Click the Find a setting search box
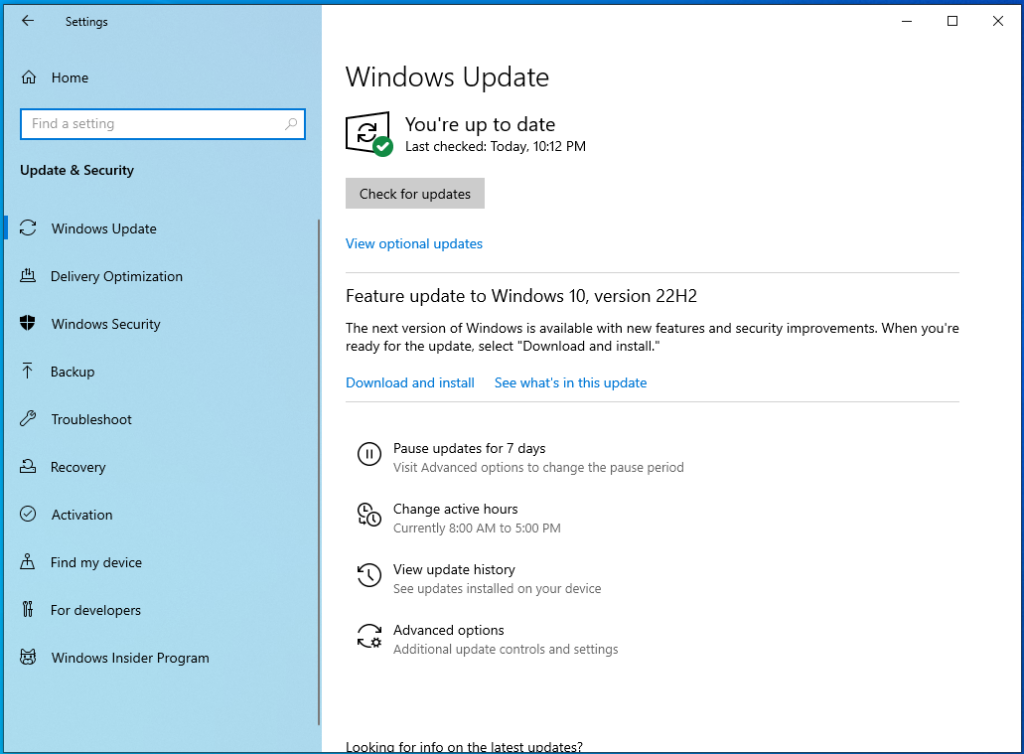 (x=150, y=124)
